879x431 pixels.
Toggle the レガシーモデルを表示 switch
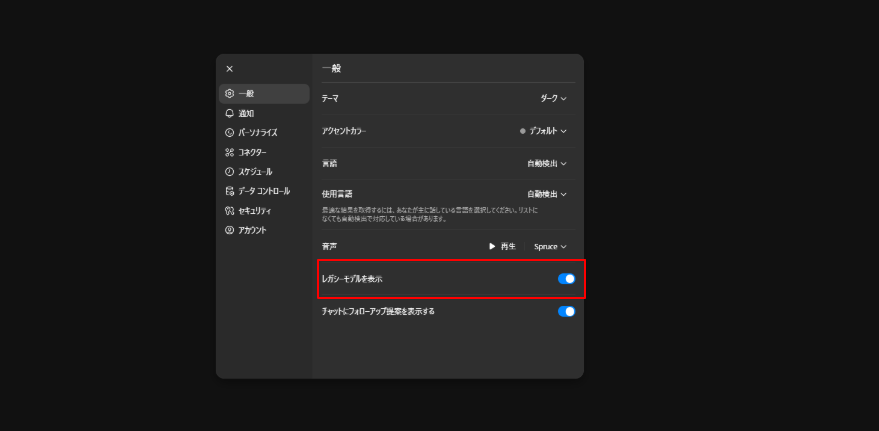pos(566,279)
